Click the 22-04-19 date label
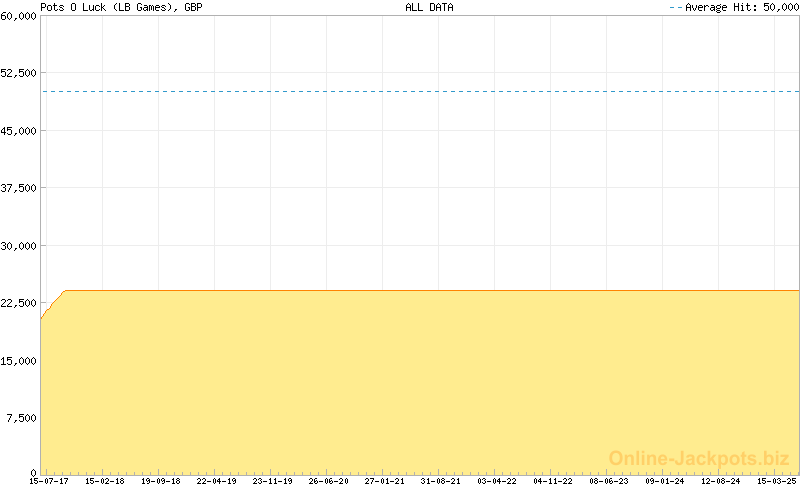800x490 pixels. (216, 481)
